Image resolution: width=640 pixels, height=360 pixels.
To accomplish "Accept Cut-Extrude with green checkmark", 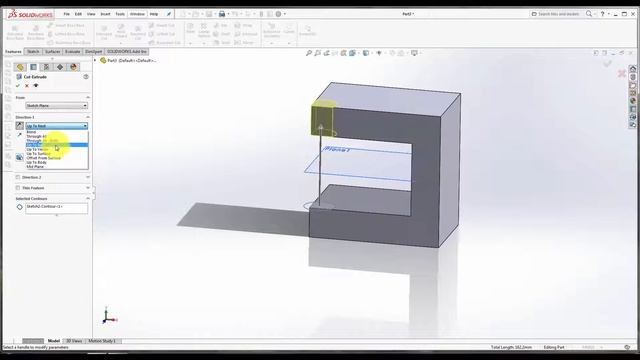I will point(18,86).
